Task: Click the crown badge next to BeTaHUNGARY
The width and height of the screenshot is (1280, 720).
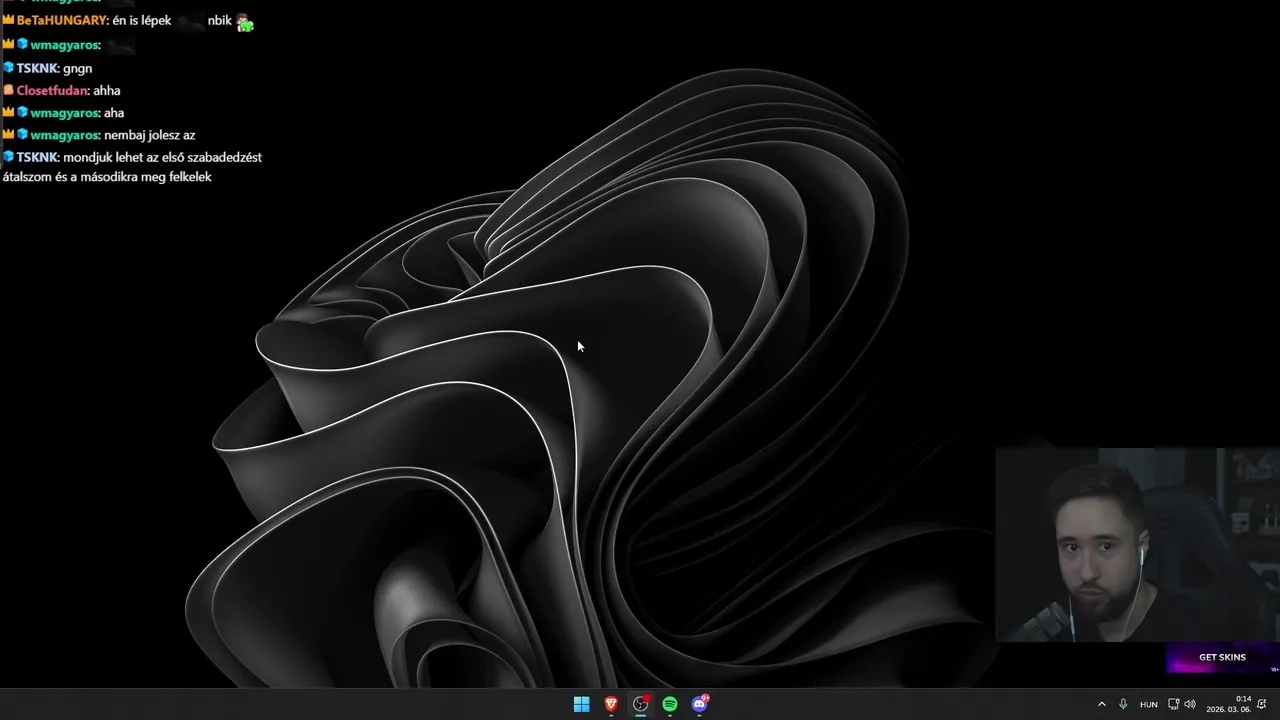Action: coord(8,20)
